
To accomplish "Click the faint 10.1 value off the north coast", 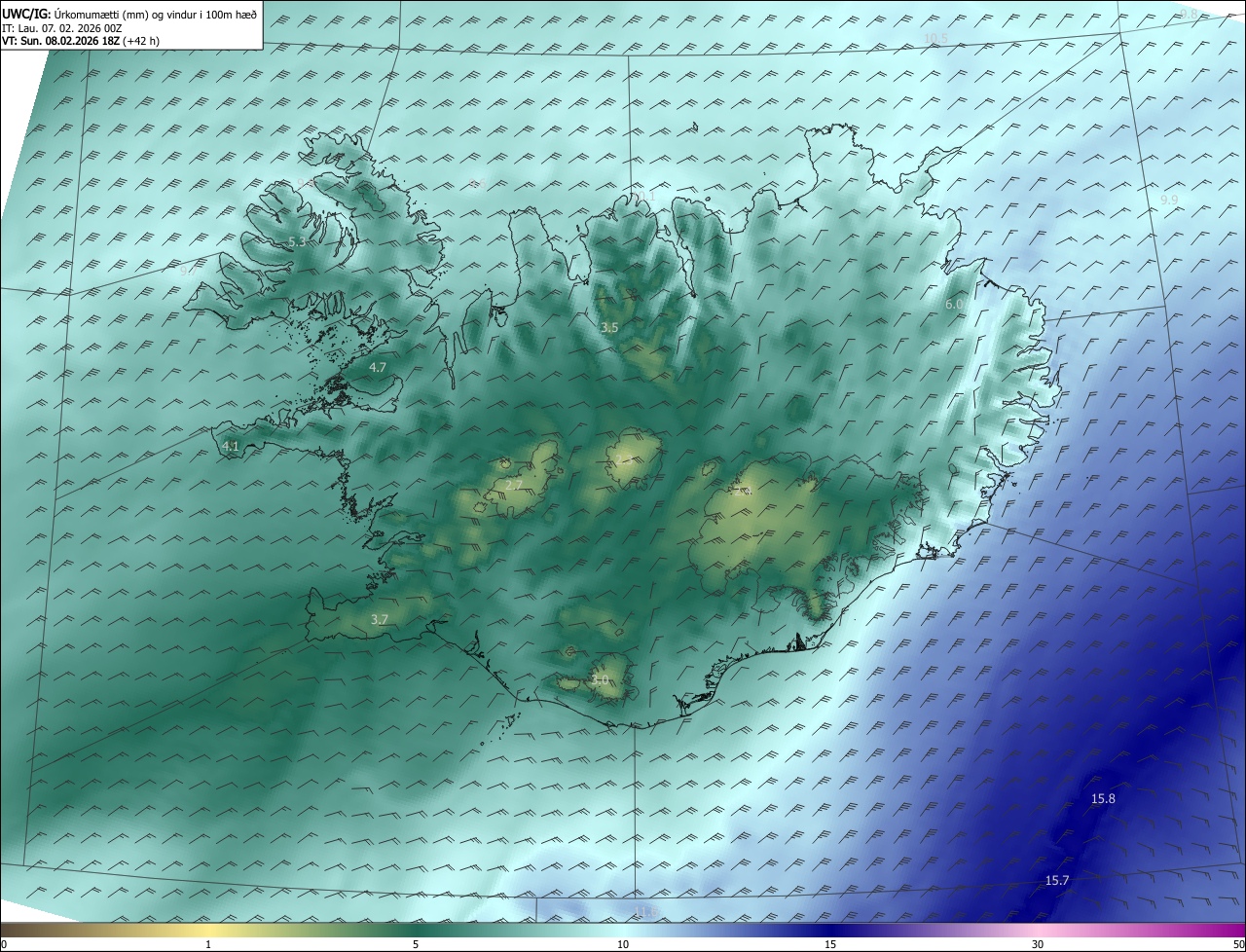I will pyautogui.click(x=645, y=195).
